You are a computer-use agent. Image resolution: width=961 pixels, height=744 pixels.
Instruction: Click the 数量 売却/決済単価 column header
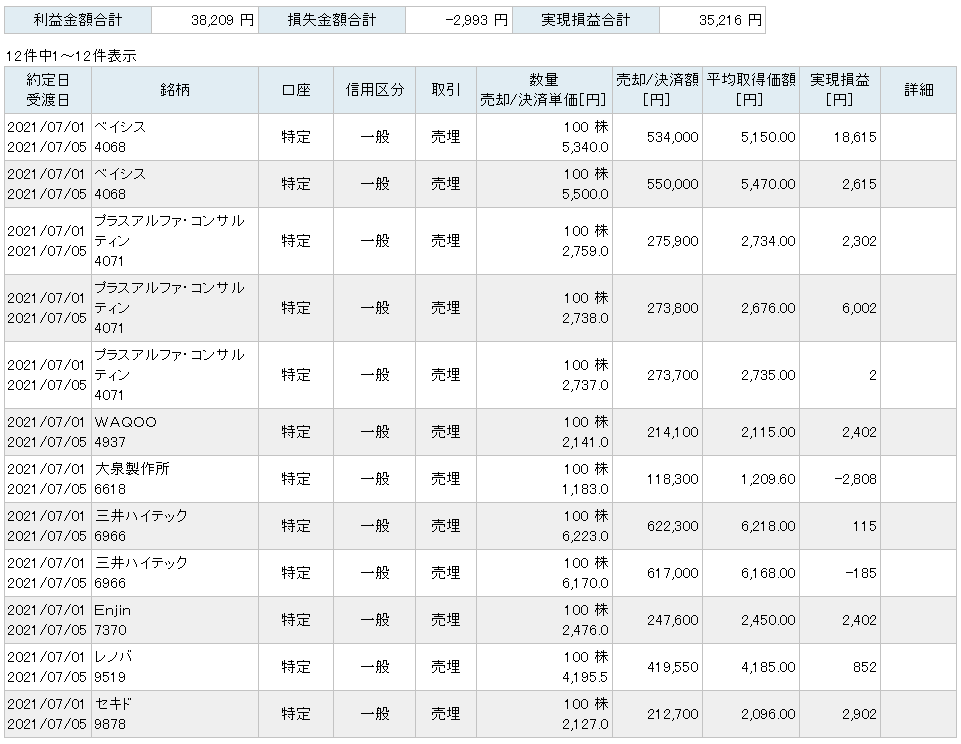pos(544,90)
